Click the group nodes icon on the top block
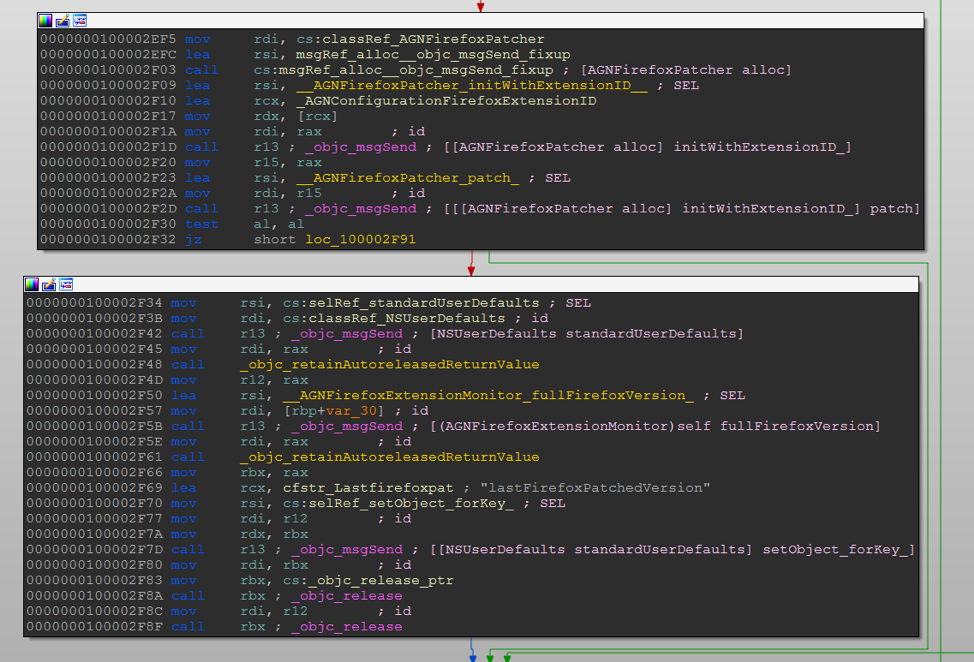 click(80, 20)
